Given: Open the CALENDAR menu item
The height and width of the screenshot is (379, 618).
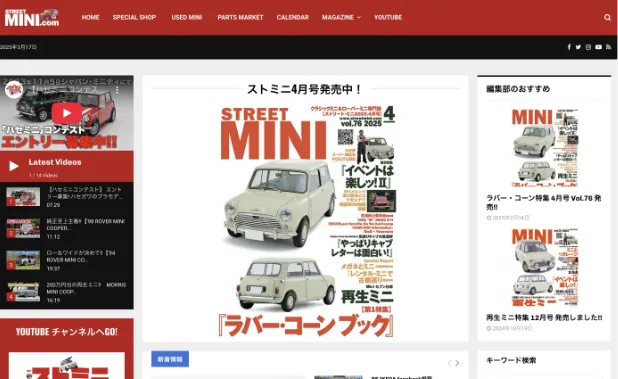Looking at the screenshot, I should [x=292, y=17].
